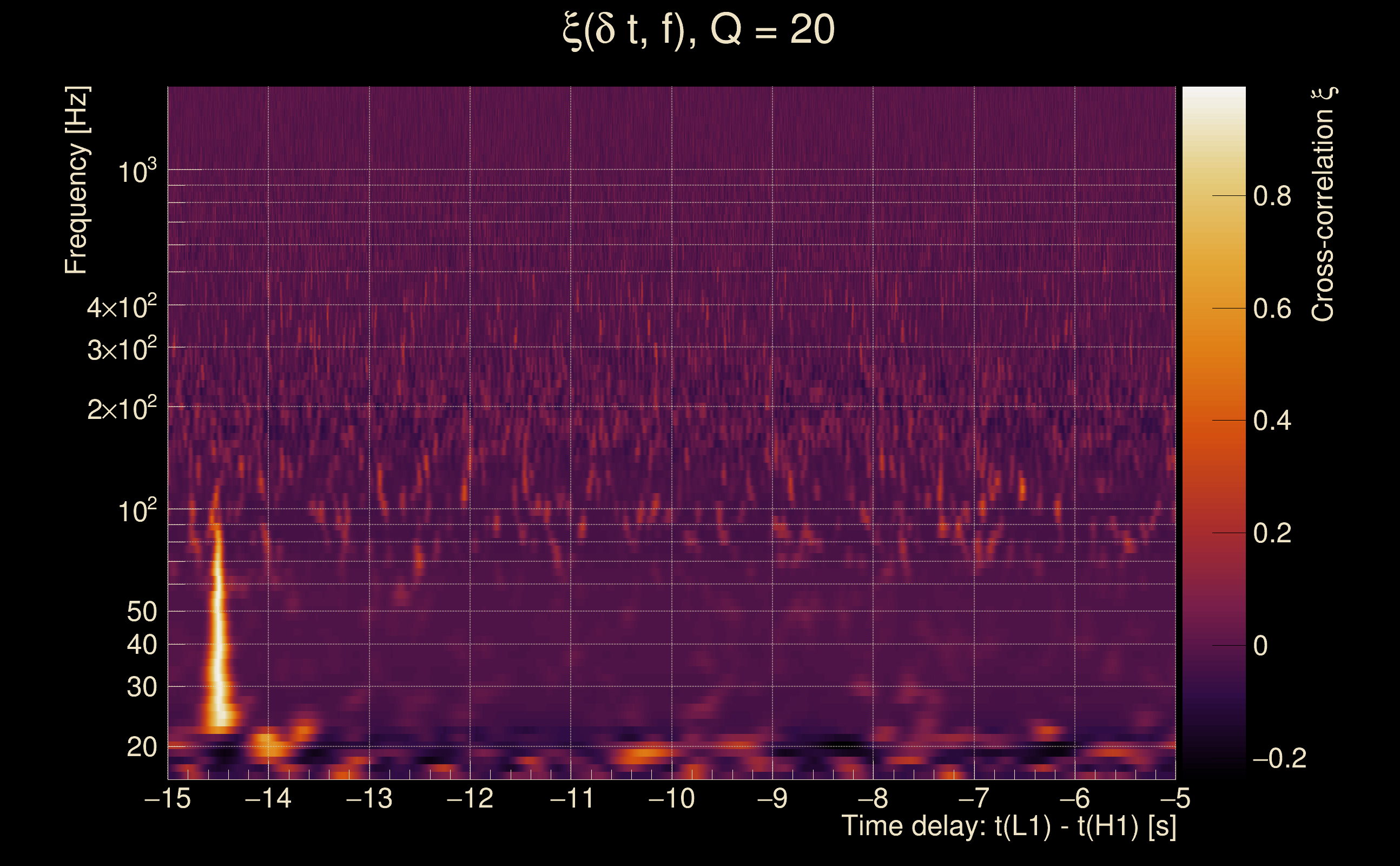The height and width of the screenshot is (866, 1400).
Task: Click the –10 x-axis tick label
Action: [671, 798]
